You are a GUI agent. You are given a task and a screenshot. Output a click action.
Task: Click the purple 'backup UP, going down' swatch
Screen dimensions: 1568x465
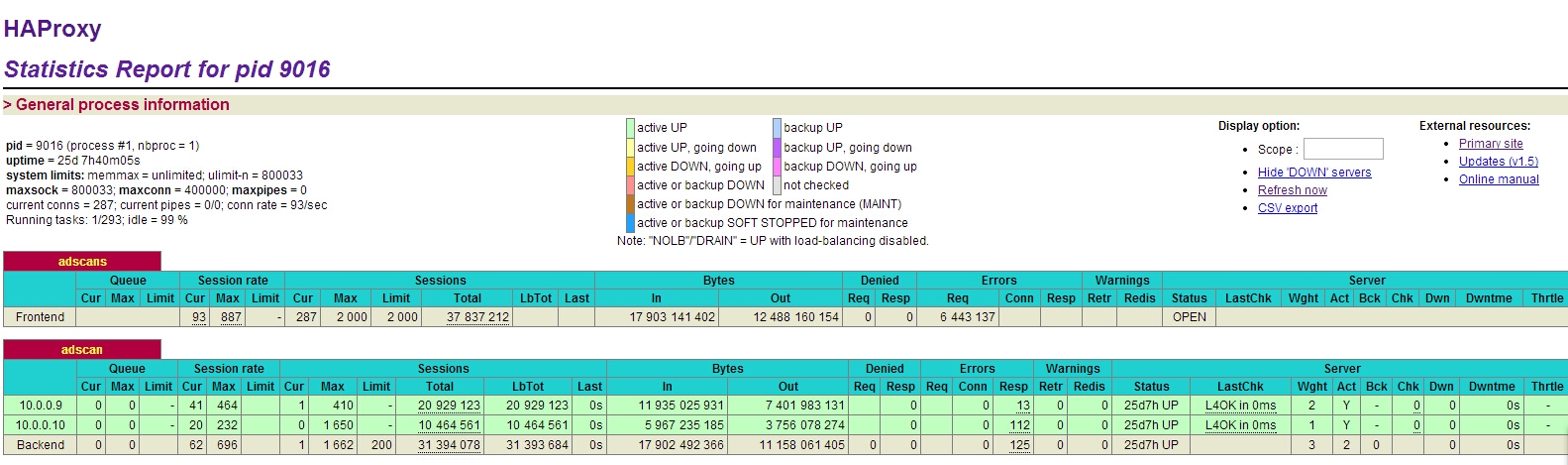778,147
